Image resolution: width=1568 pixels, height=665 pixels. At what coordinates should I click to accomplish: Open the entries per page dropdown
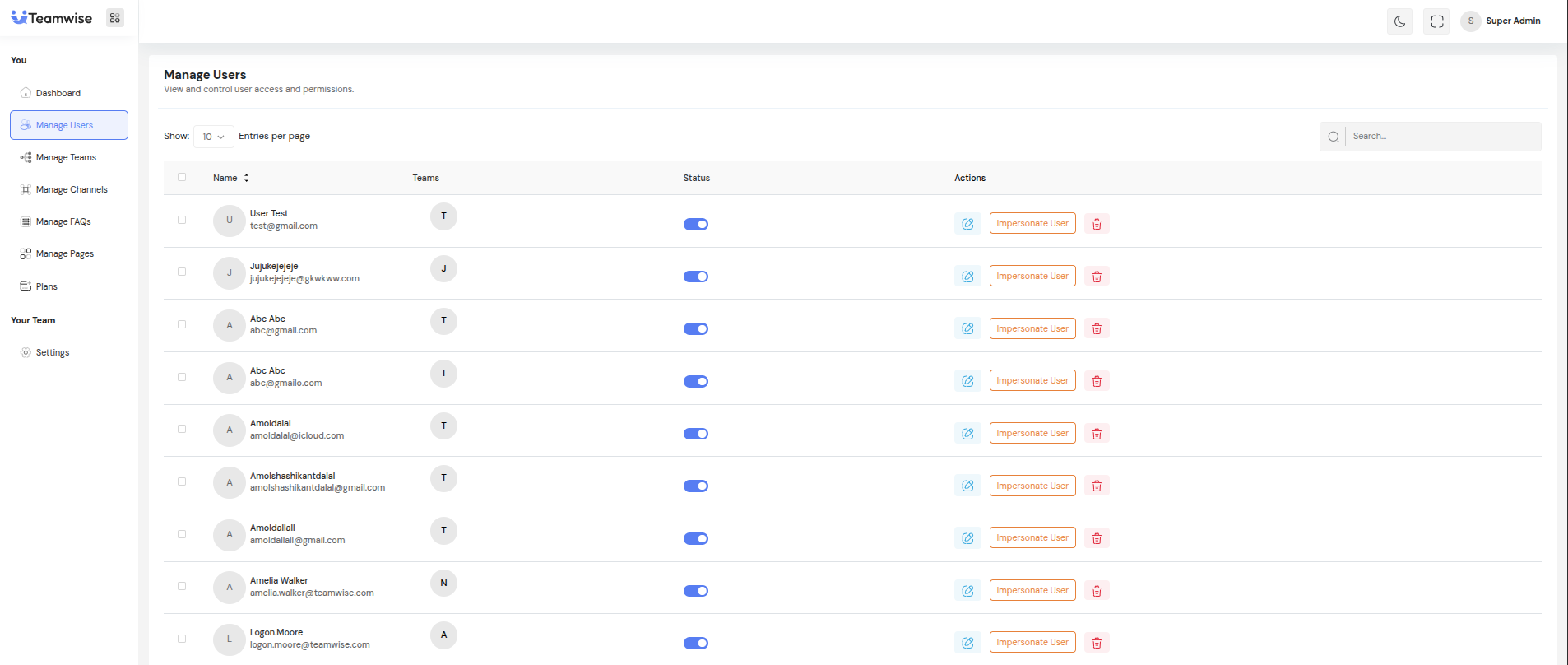click(213, 137)
